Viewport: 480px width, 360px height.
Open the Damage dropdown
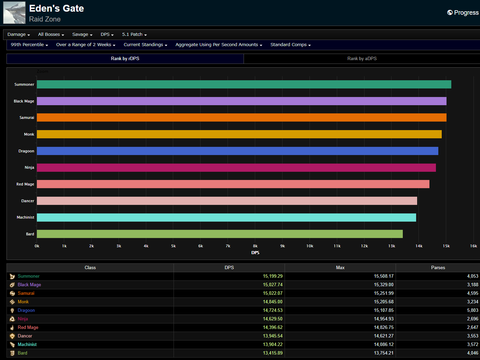click(19, 34)
